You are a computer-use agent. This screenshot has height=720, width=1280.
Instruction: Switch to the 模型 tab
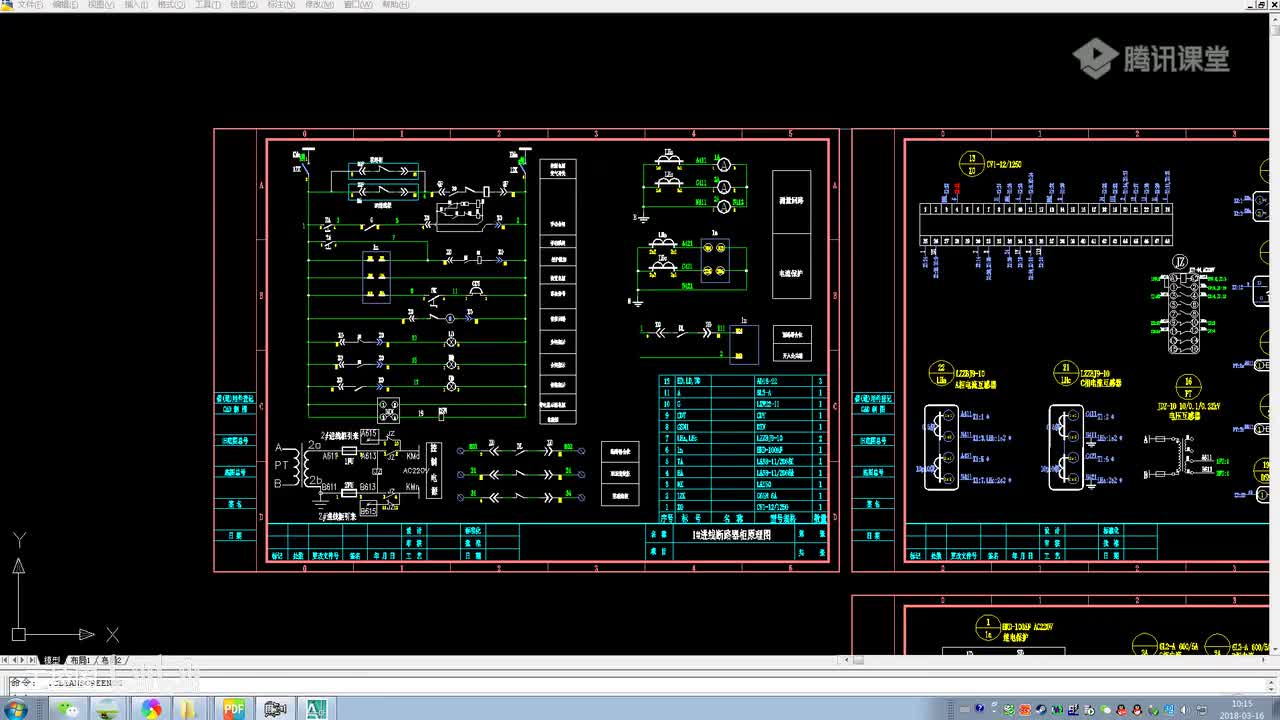click(x=51, y=661)
